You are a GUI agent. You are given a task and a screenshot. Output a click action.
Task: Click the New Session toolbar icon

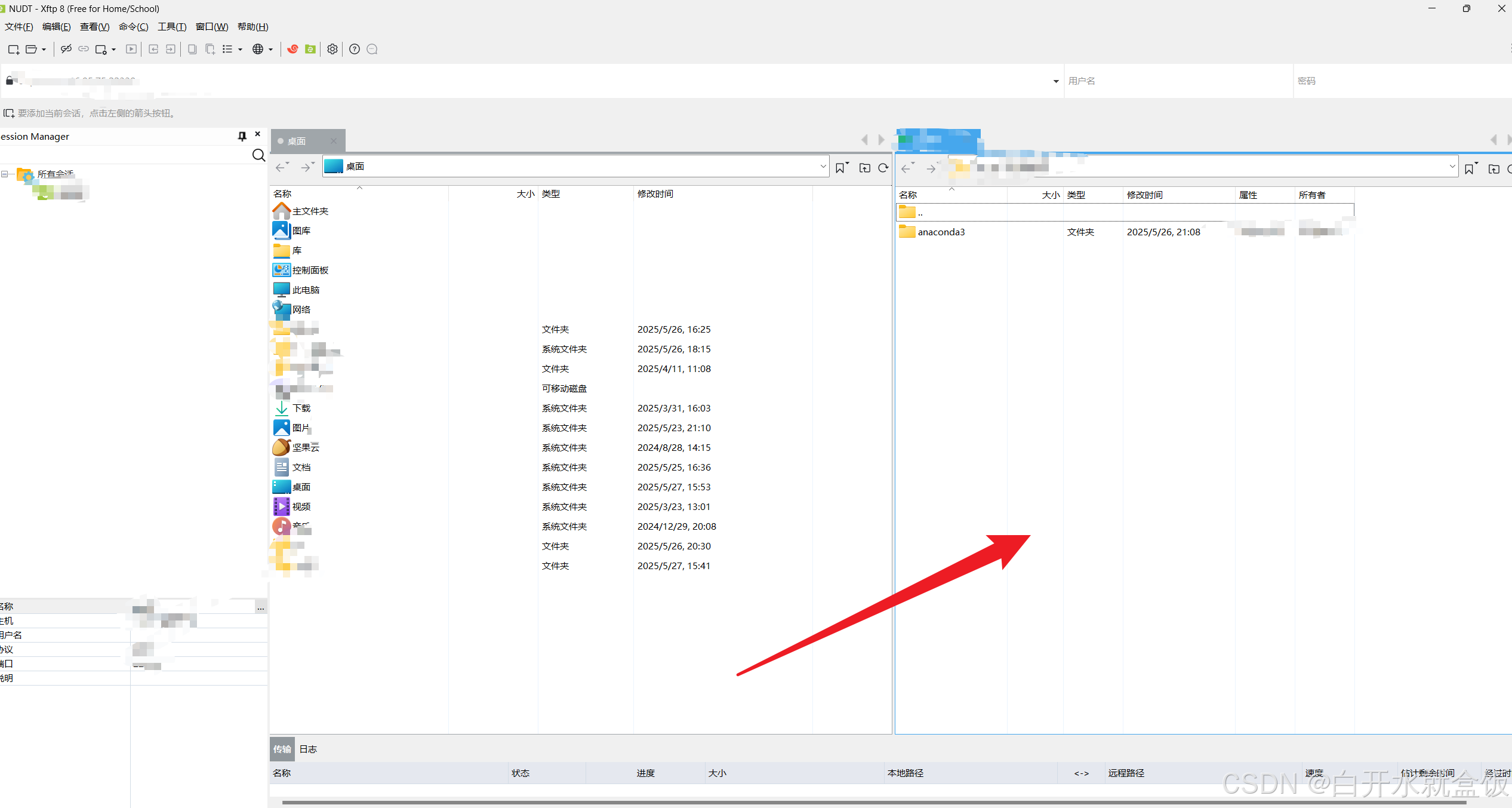[13, 50]
